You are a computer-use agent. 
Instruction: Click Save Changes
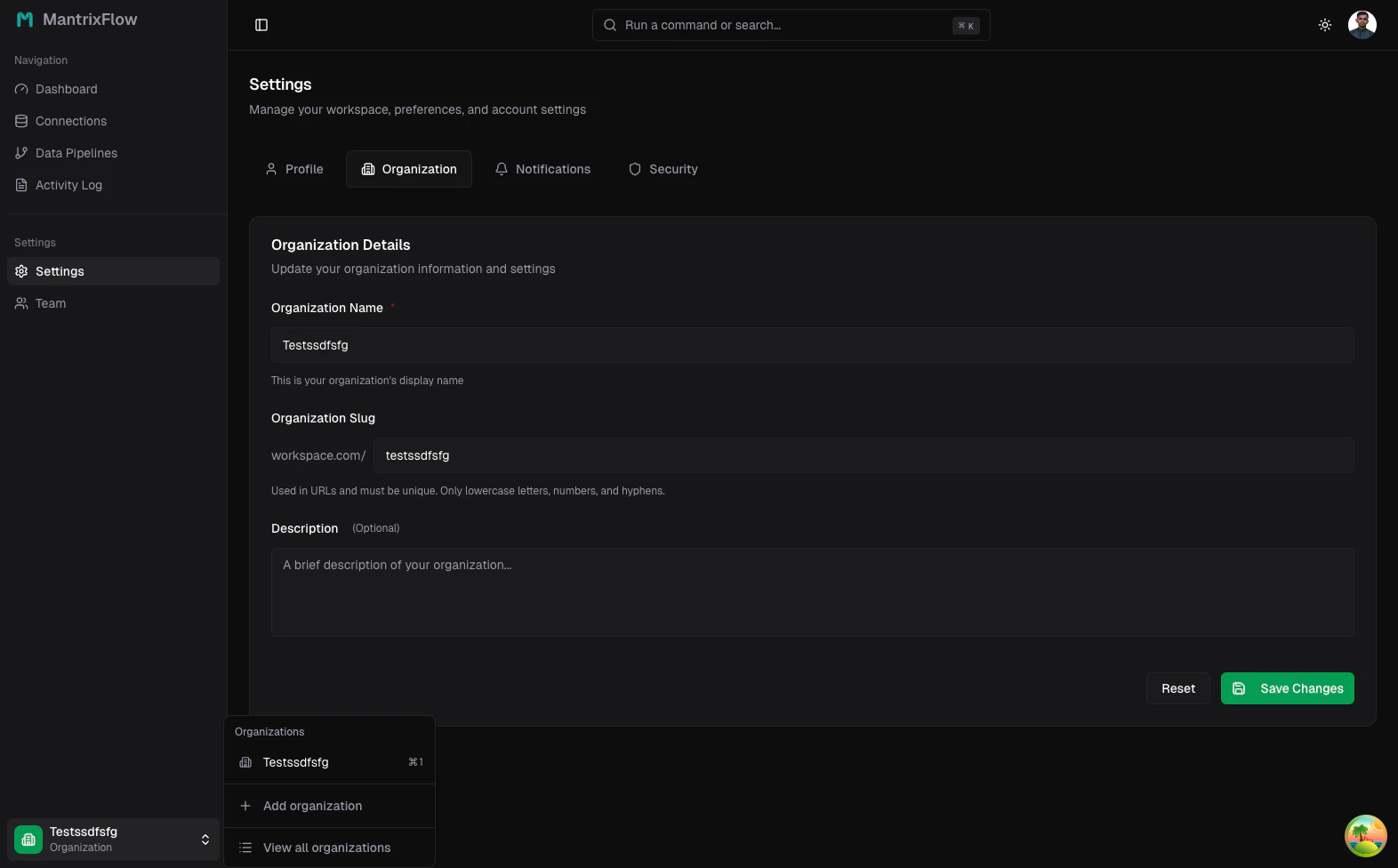pyautogui.click(x=1288, y=688)
